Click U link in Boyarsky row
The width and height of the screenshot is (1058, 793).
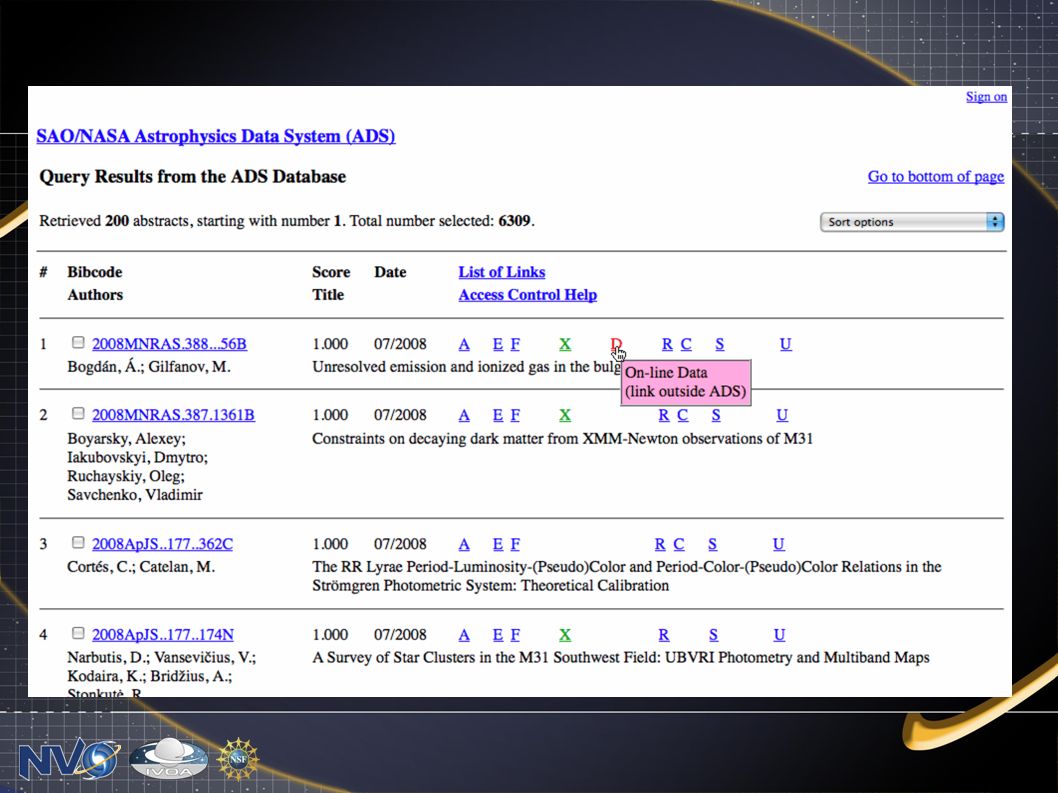782,415
